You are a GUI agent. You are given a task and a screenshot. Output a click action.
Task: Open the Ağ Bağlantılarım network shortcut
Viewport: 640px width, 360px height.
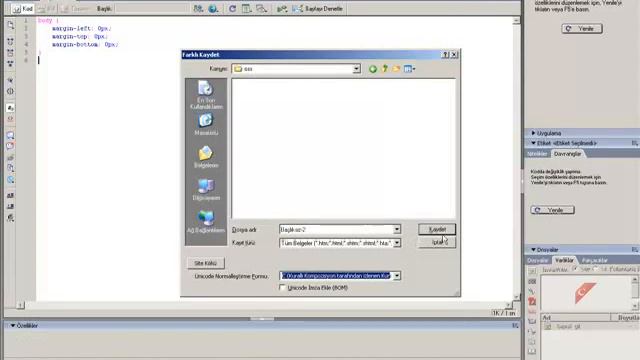pos(206,222)
